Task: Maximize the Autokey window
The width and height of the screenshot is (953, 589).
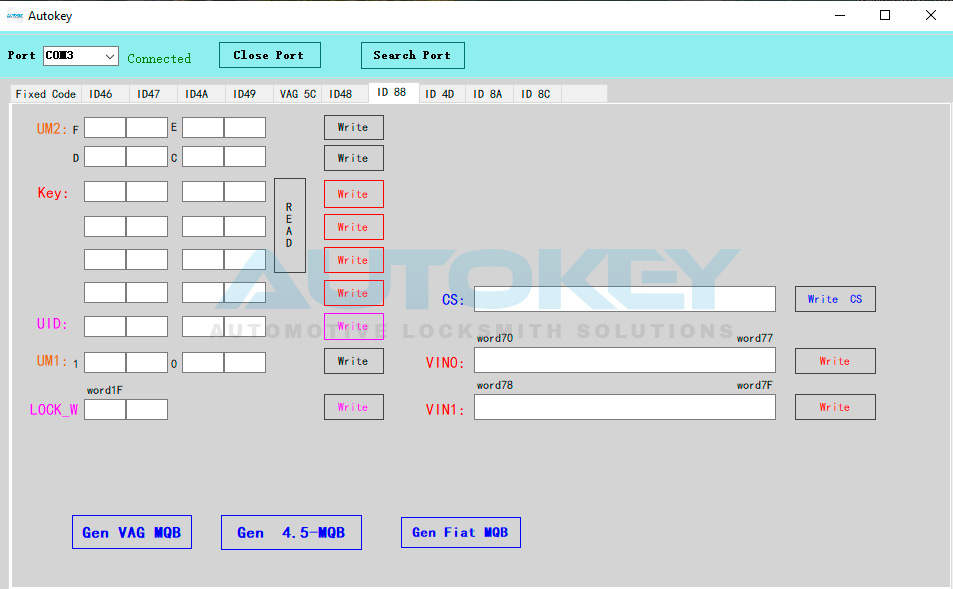Action: tap(885, 15)
